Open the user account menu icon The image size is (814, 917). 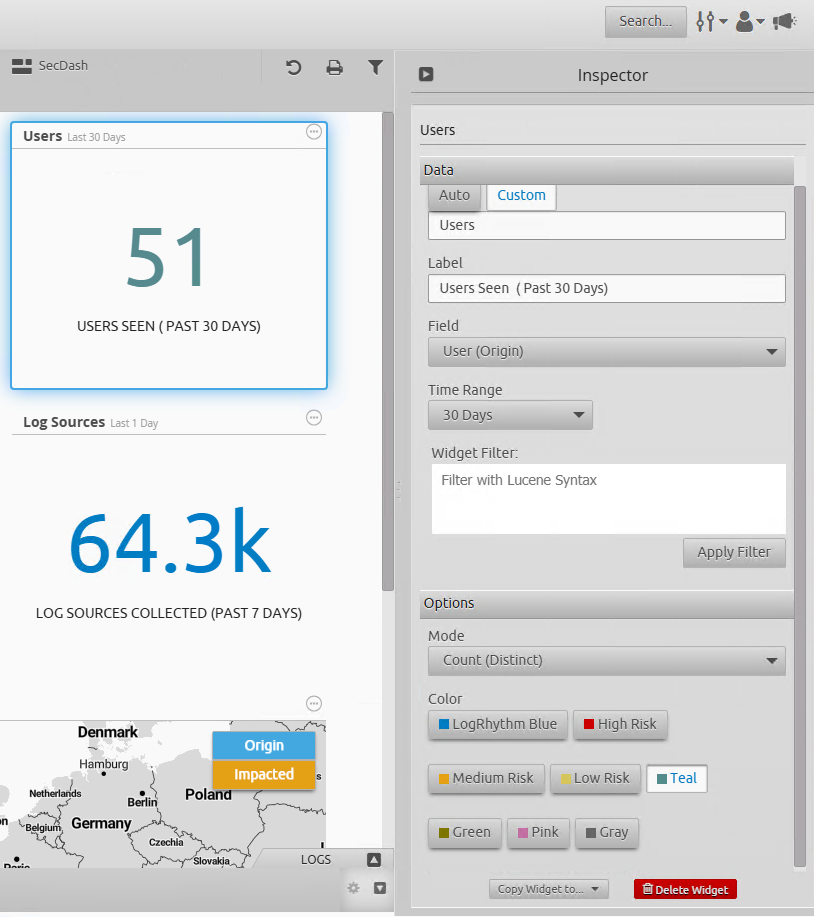coord(749,21)
